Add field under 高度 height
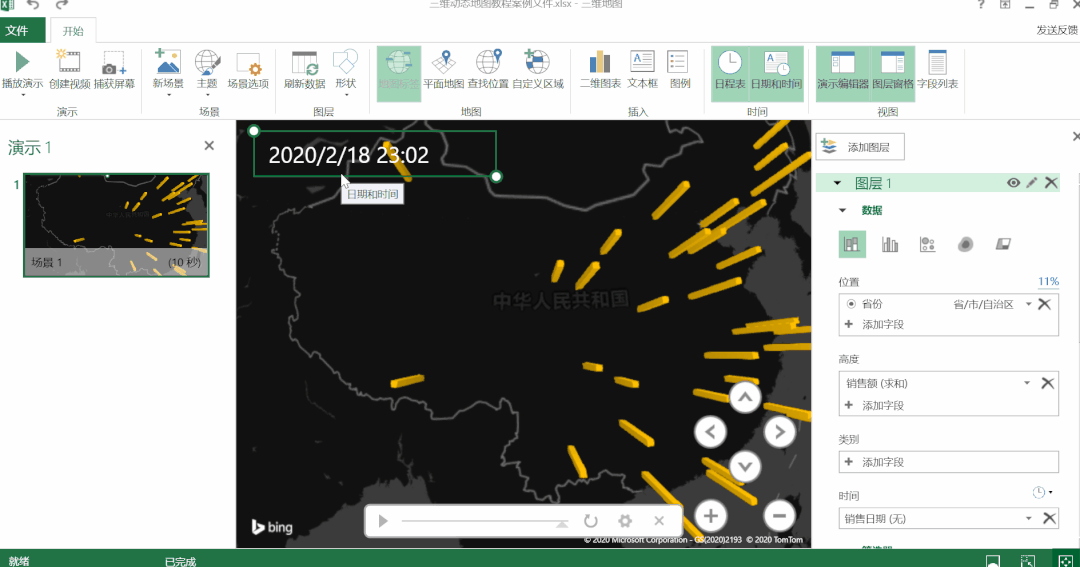Viewport: 1080px width, 567px height. (875, 406)
